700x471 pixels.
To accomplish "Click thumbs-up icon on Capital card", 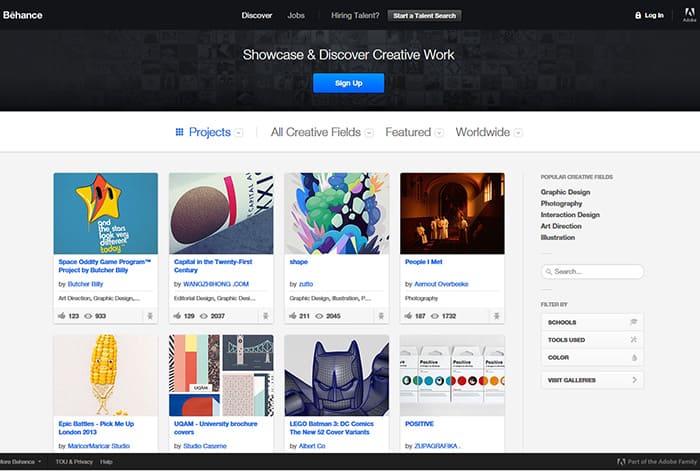I will [177, 316].
